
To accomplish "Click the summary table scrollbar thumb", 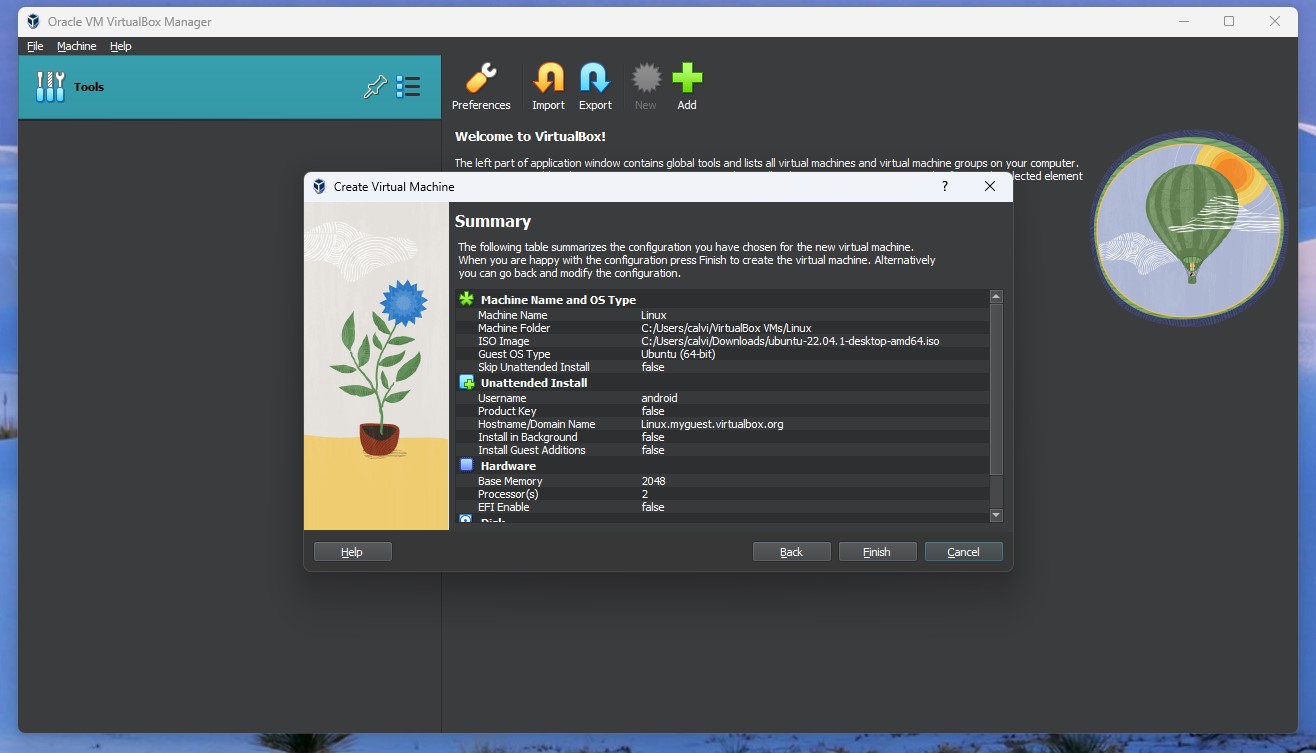I will tap(996, 389).
